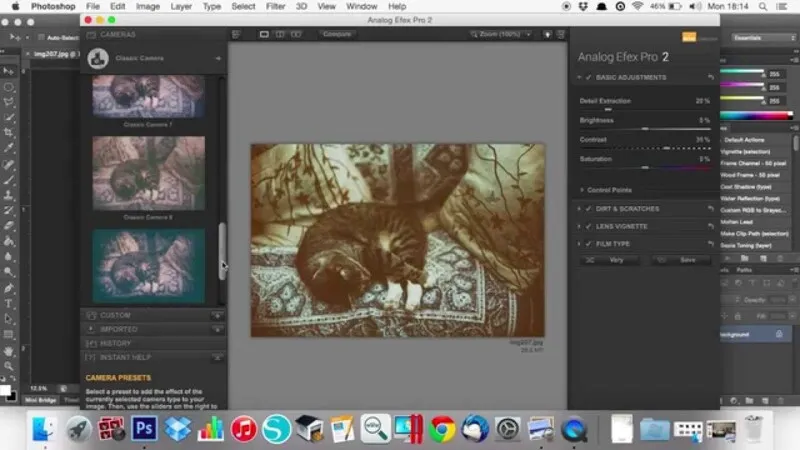Open Dropbox from the Dock
The image size is (800, 450).
(177, 428)
